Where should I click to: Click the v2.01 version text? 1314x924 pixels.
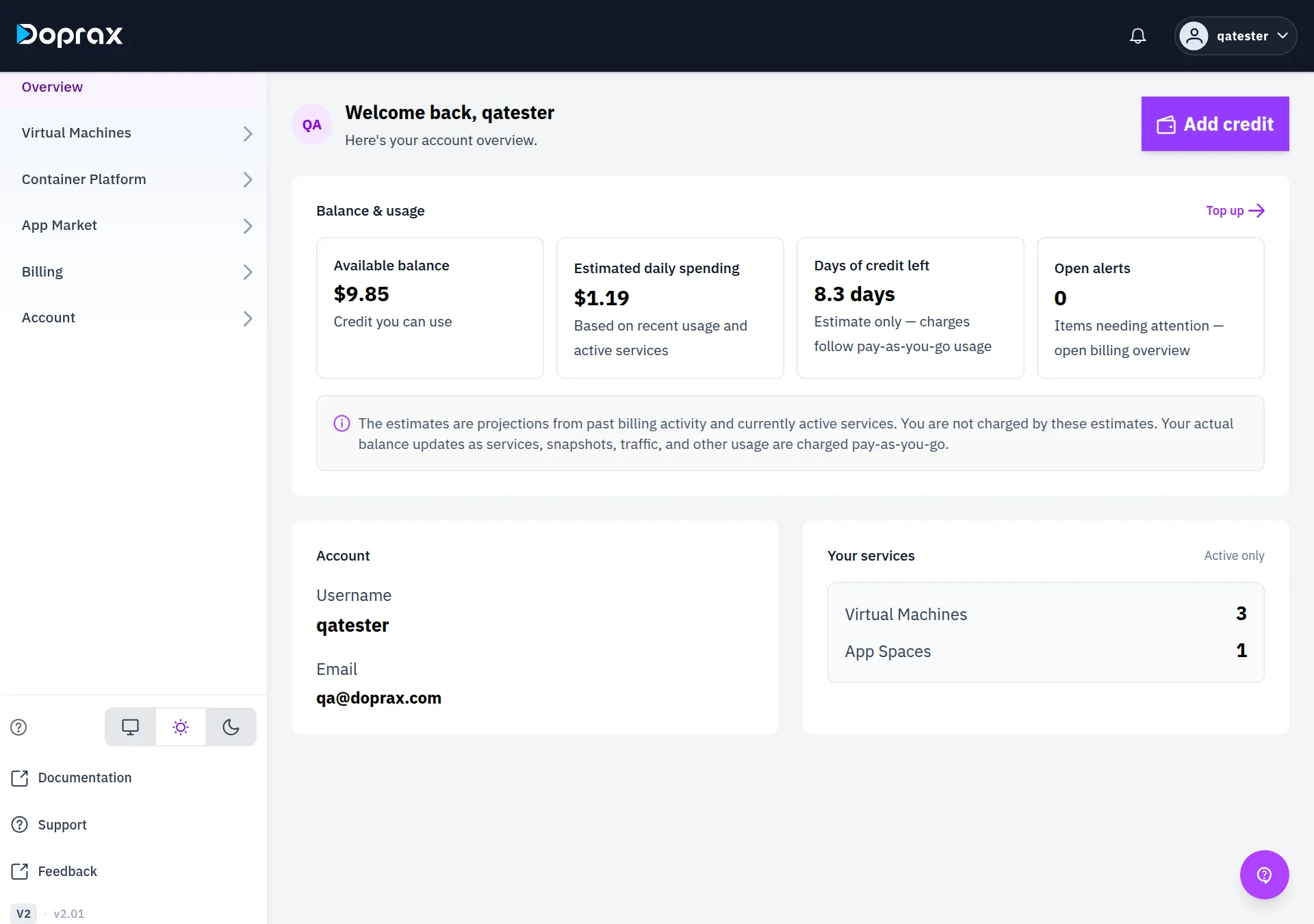click(x=69, y=914)
